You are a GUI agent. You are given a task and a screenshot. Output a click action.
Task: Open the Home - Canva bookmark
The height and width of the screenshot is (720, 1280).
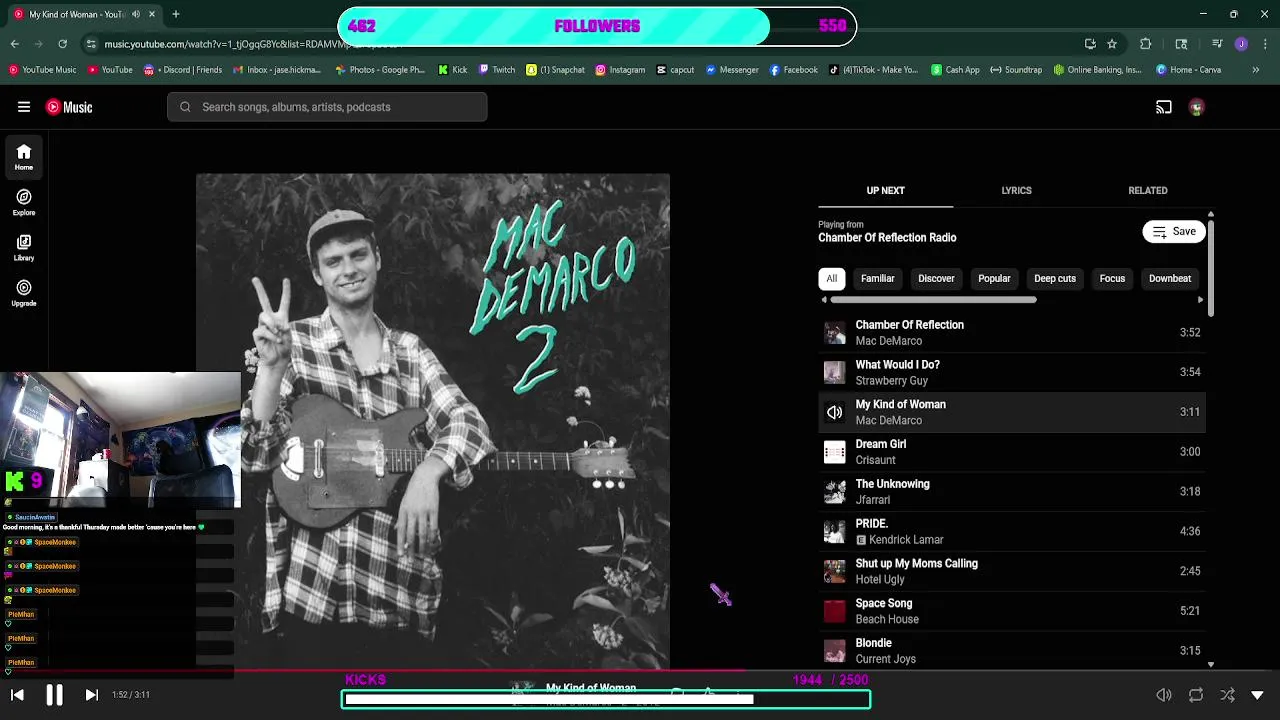click(x=1188, y=70)
